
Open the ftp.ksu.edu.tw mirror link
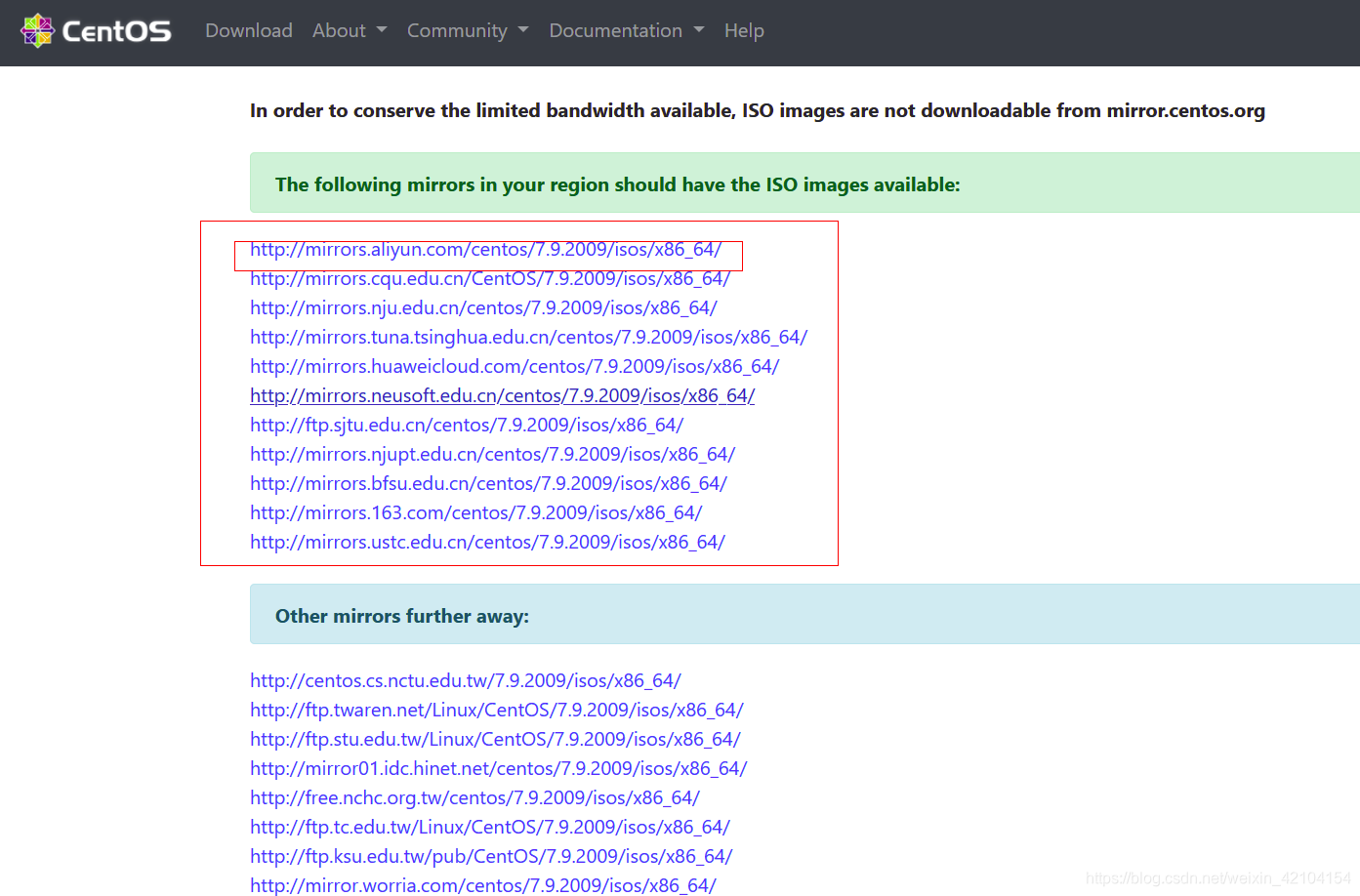pos(491,857)
